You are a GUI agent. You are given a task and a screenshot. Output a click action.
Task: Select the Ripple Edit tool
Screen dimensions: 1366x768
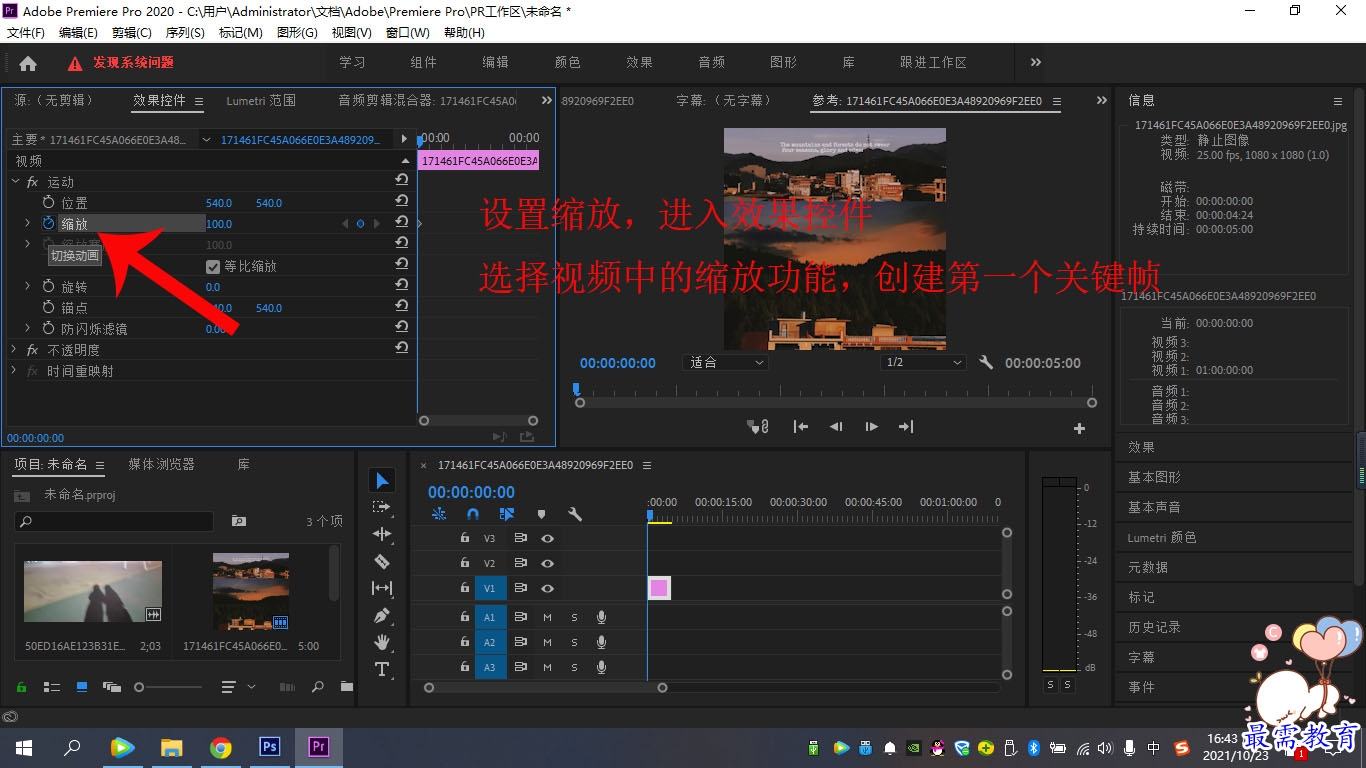click(x=382, y=534)
